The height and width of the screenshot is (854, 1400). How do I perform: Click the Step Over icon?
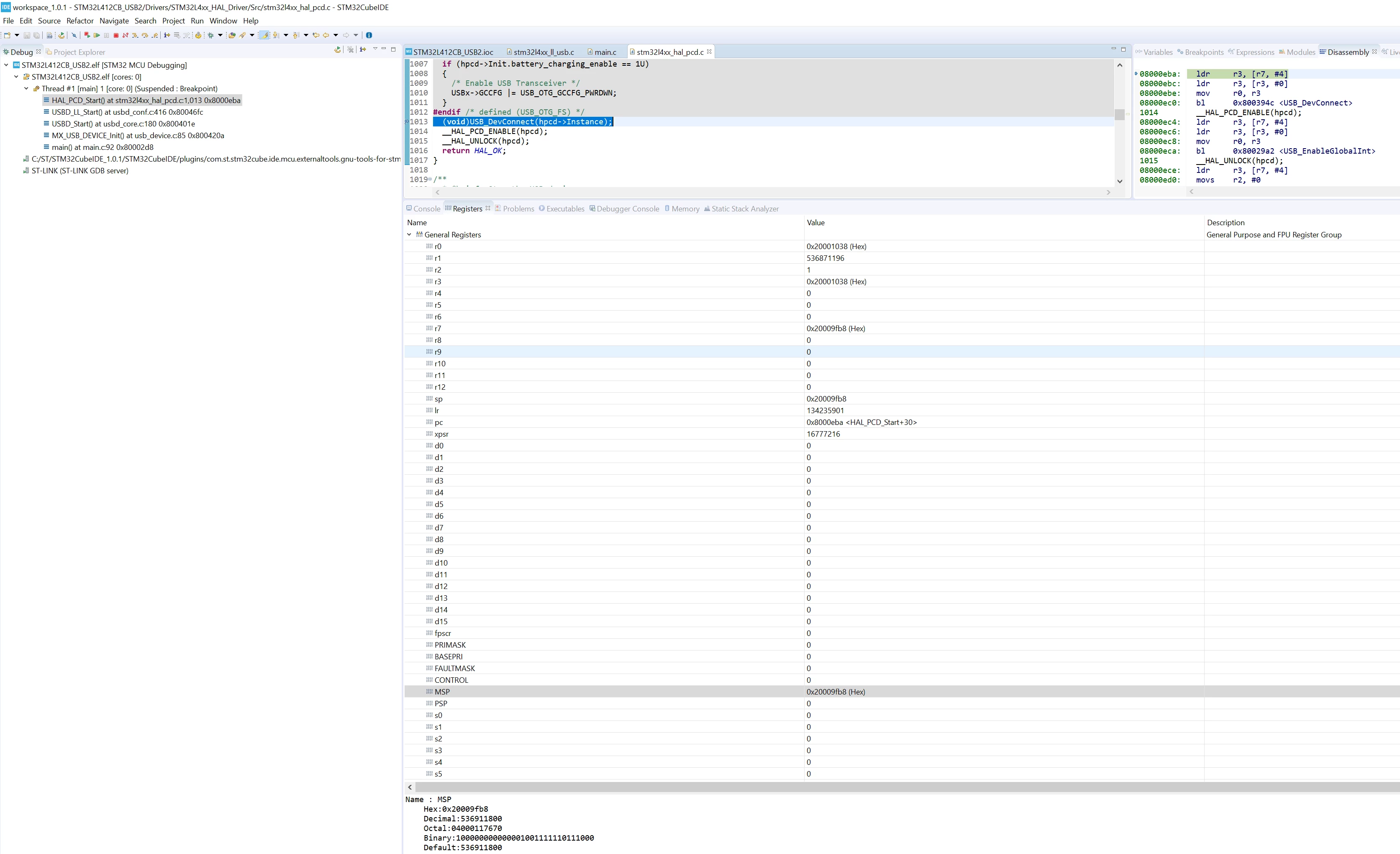click(145, 35)
